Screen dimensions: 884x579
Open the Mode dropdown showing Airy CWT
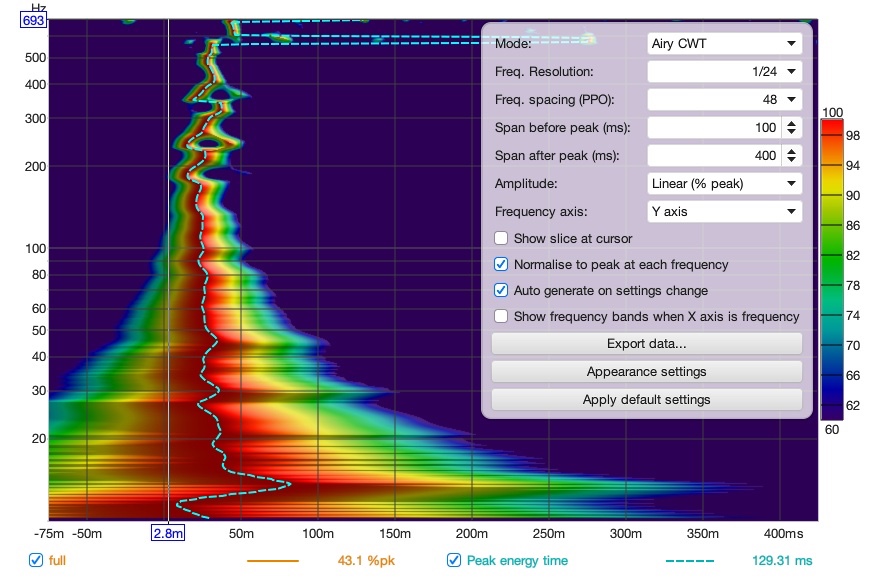pos(724,43)
